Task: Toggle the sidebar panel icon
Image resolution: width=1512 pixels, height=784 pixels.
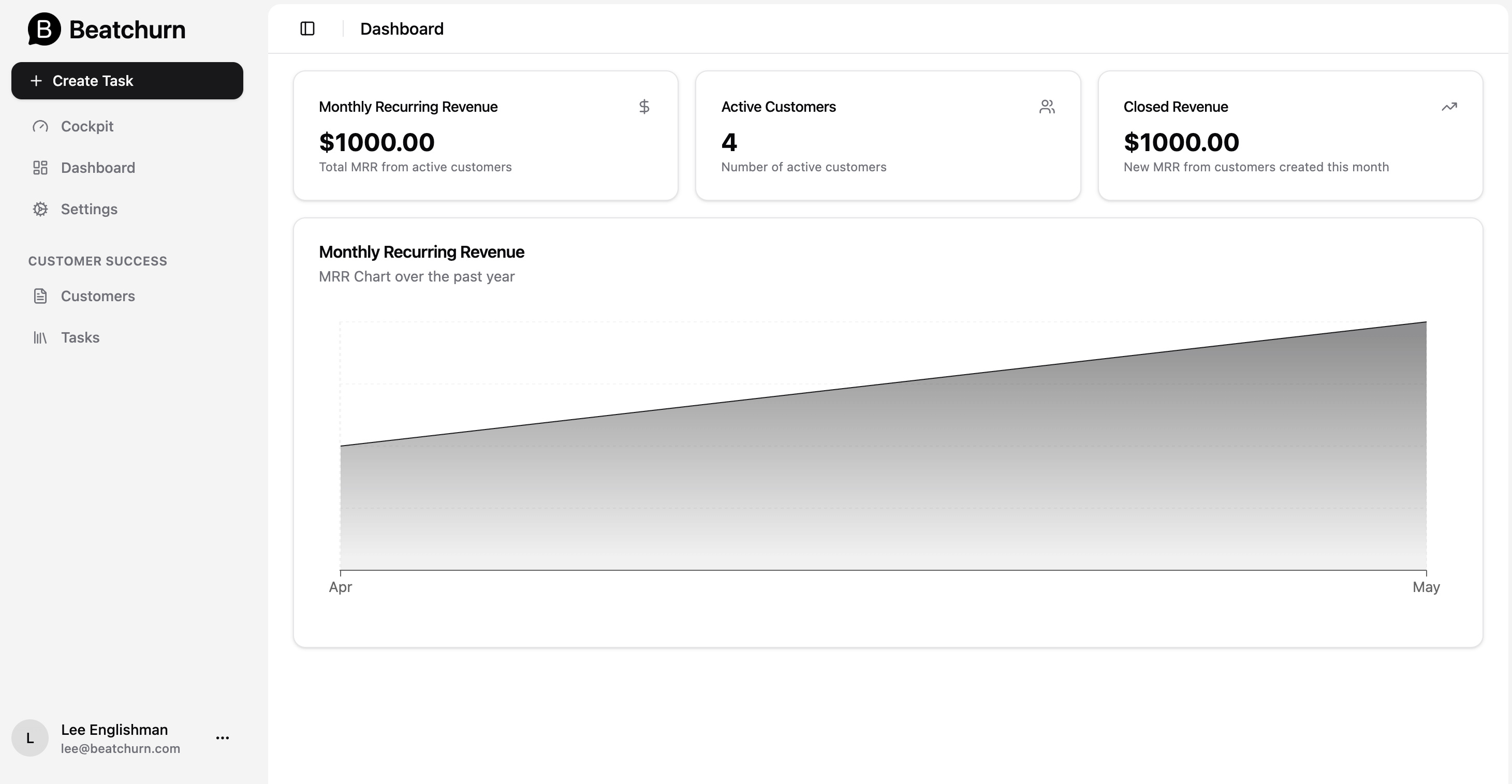Action: pyautogui.click(x=307, y=29)
